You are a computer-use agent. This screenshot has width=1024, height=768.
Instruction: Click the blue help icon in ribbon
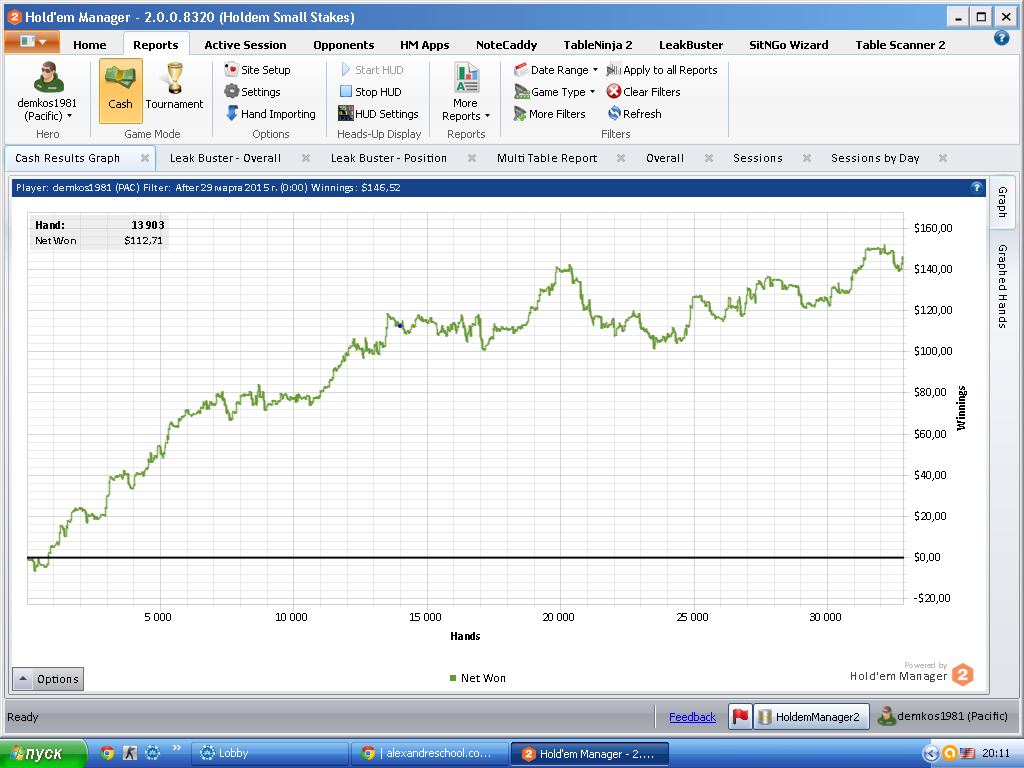tap(1001, 38)
